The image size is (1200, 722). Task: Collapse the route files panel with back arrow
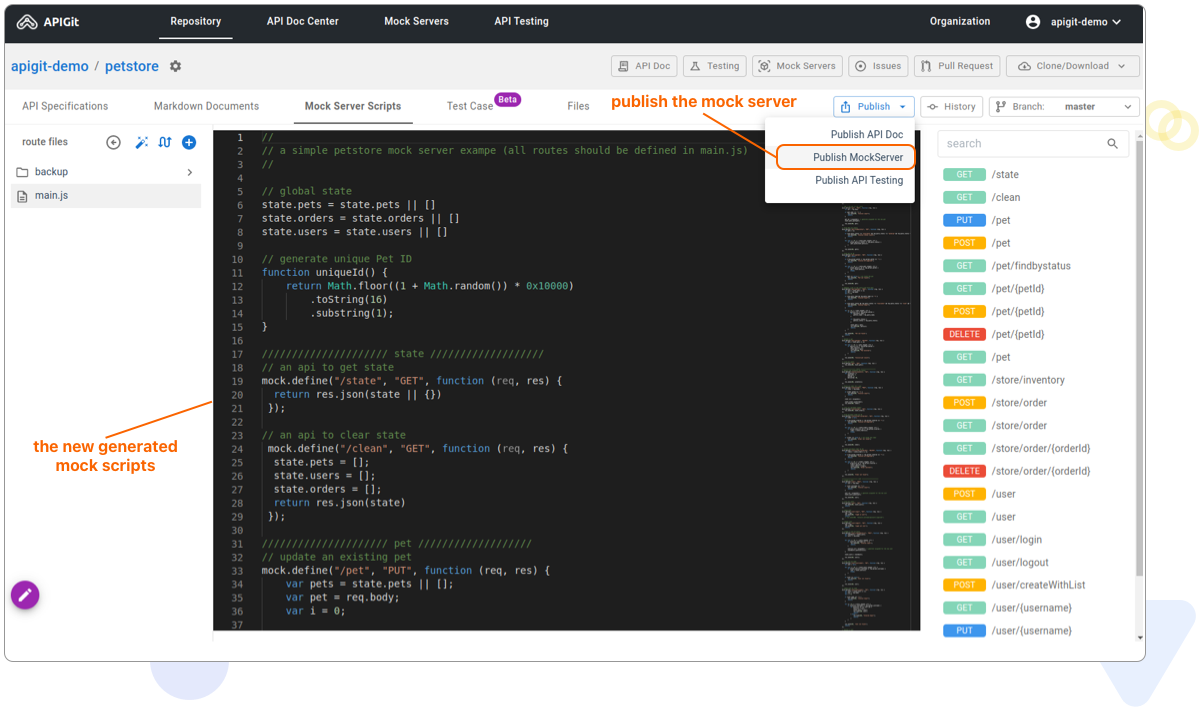pos(114,142)
